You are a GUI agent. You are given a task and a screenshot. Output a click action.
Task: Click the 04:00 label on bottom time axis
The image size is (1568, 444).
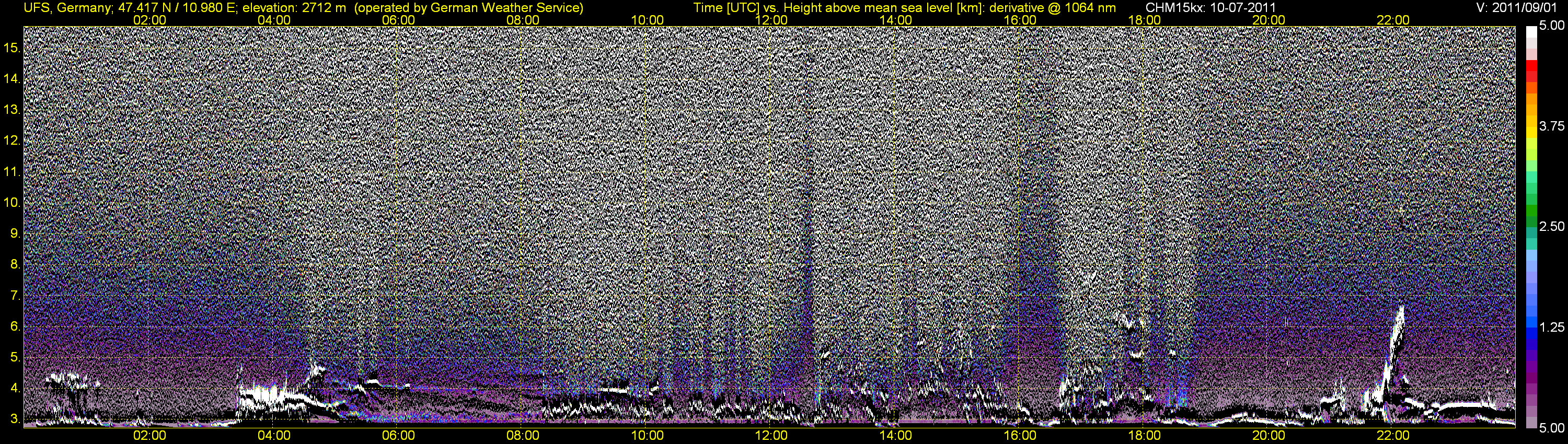[x=274, y=436]
